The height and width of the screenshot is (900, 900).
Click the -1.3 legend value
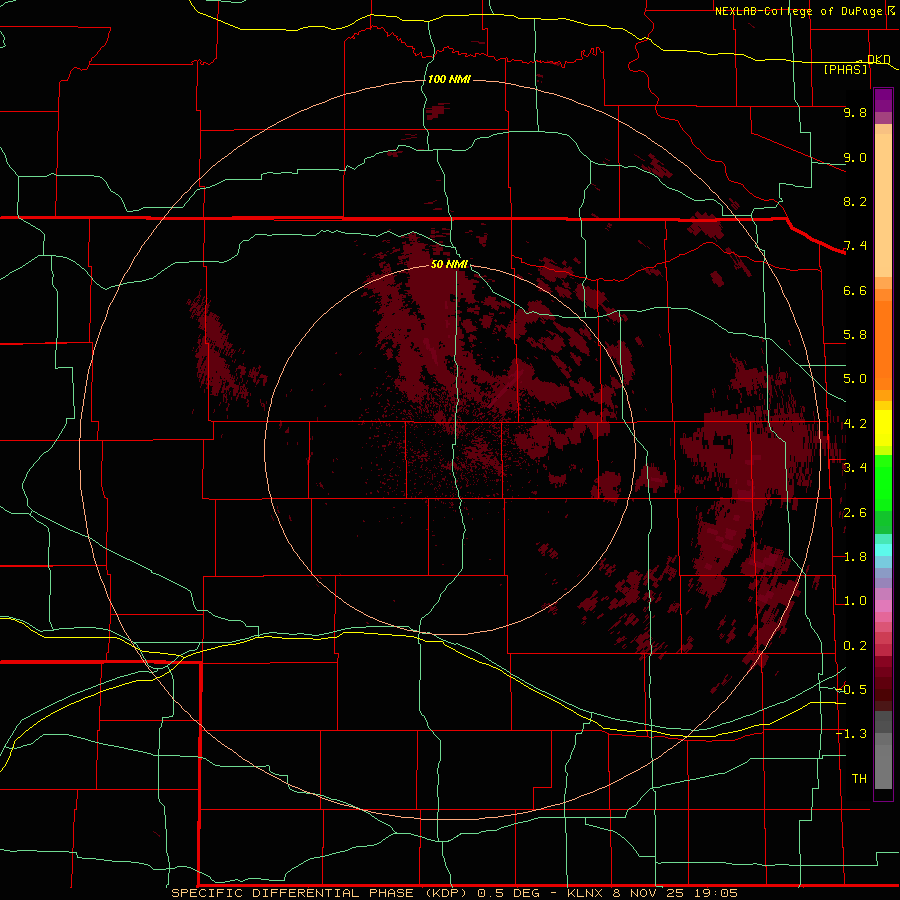(x=852, y=734)
